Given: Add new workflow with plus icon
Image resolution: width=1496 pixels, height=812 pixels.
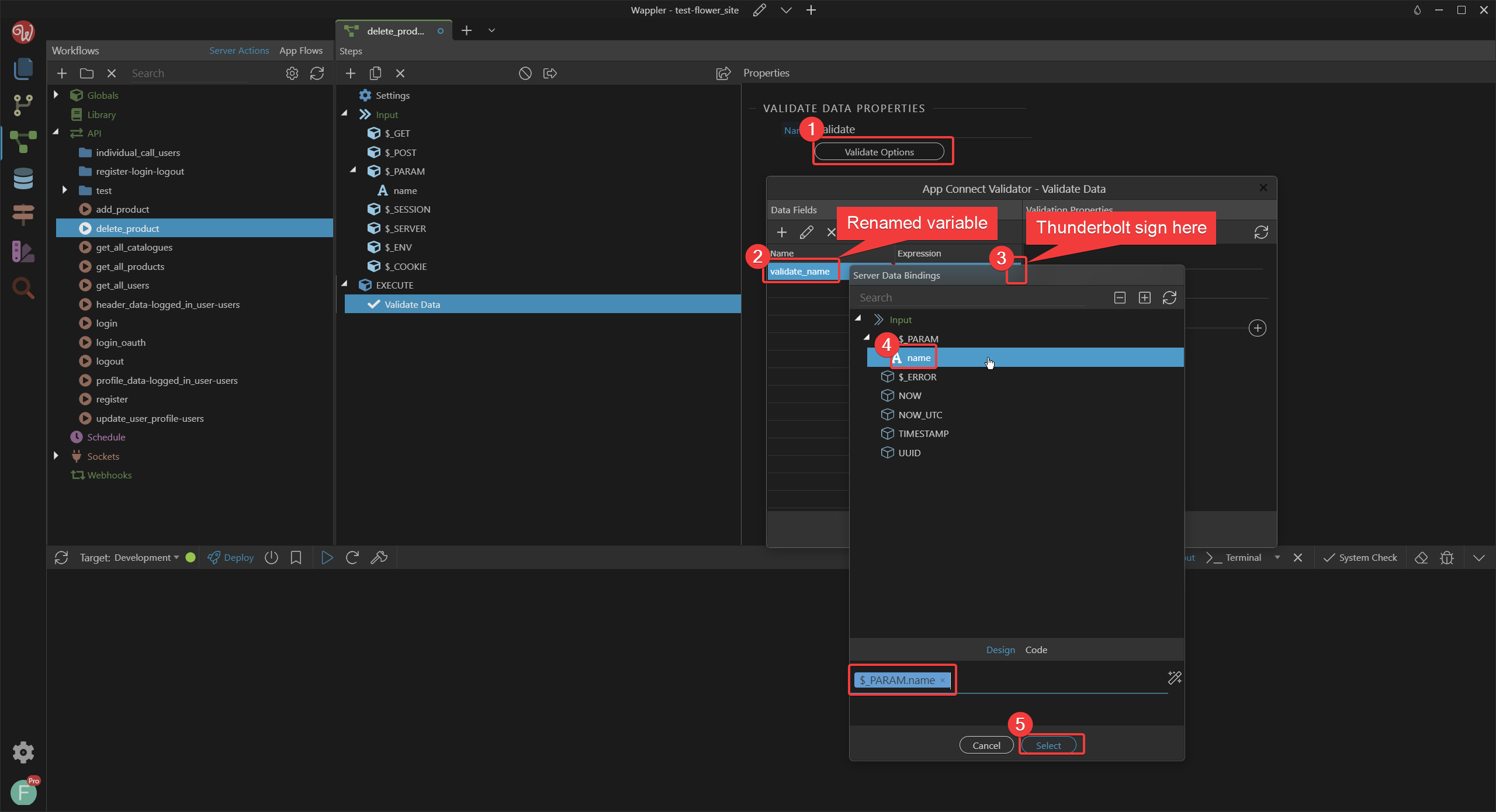Looking at the screenshot, I should click(62, 73).
